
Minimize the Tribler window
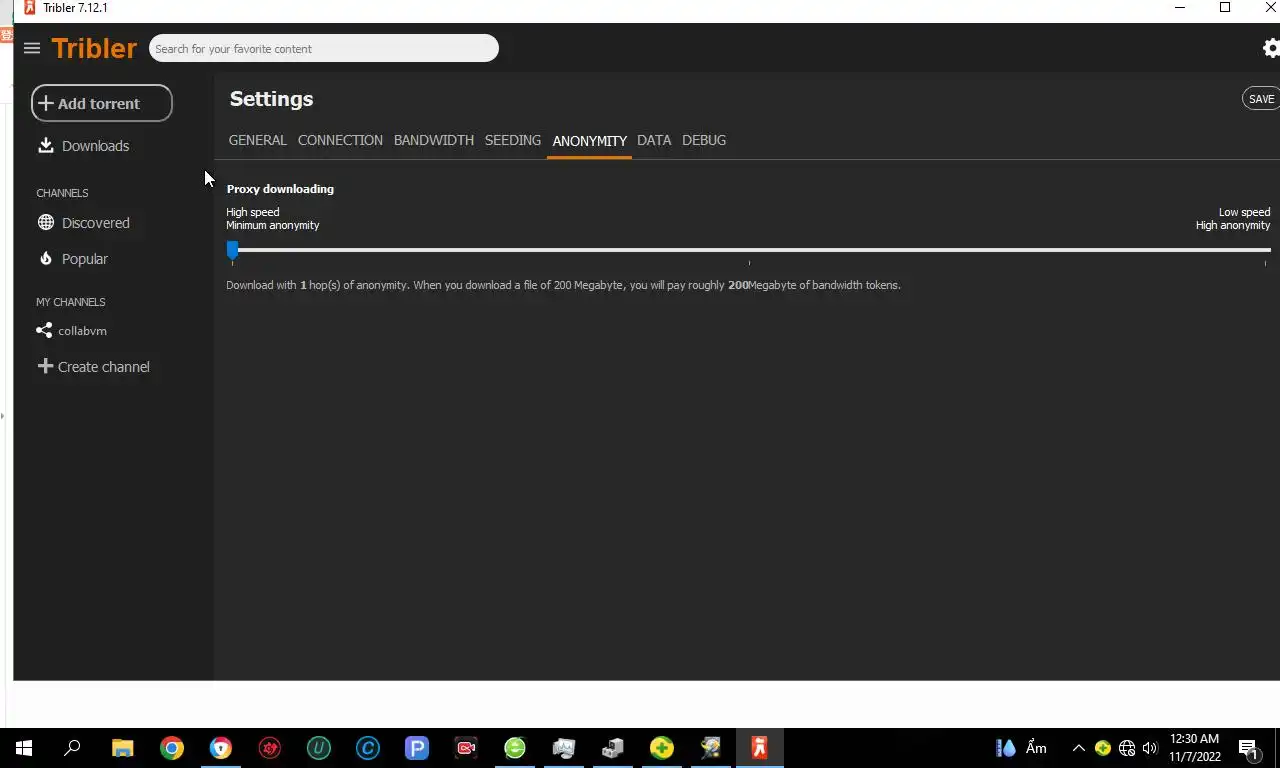click(x=1180, y=8)
